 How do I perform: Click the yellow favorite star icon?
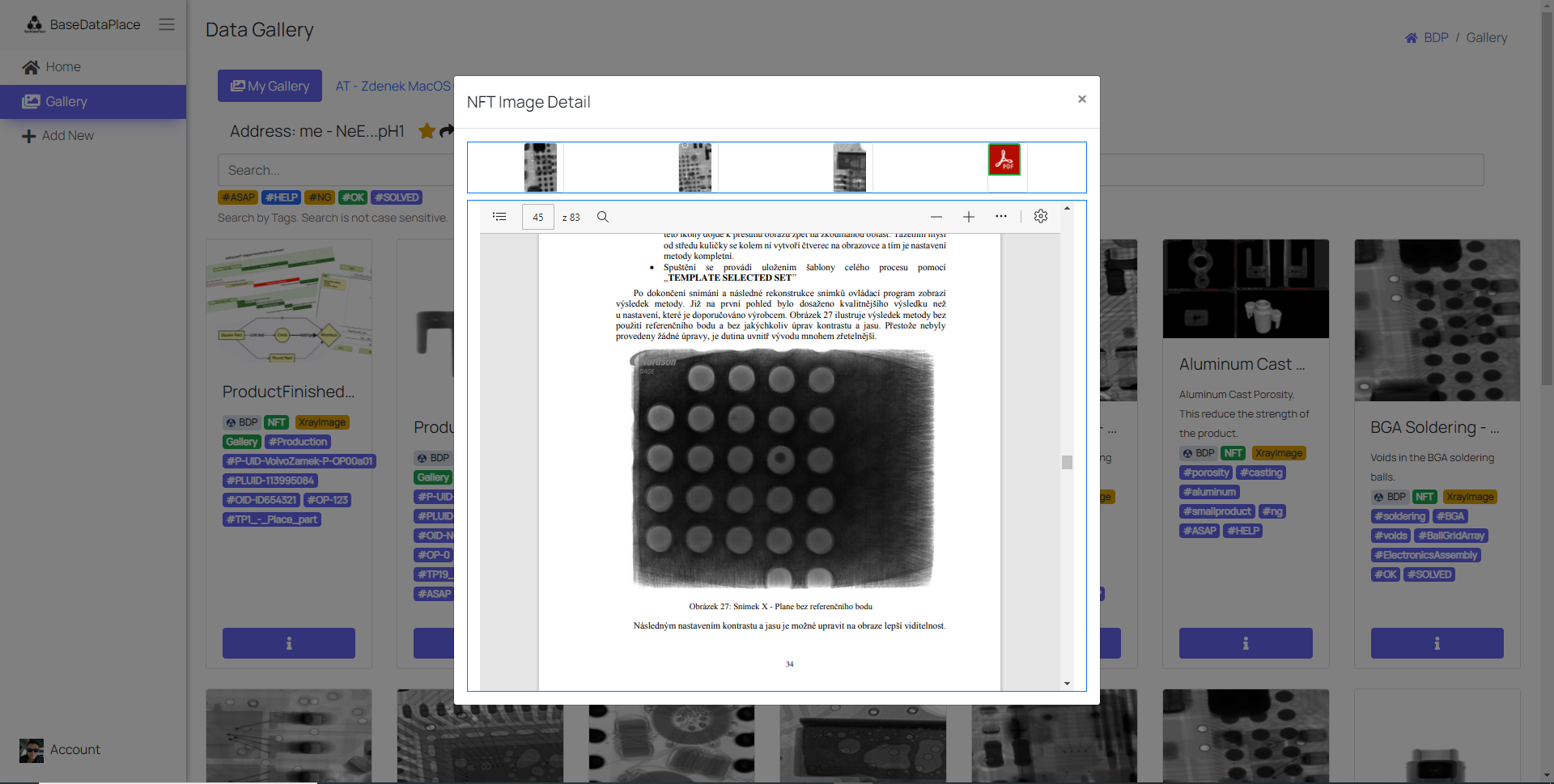point(427,131)
